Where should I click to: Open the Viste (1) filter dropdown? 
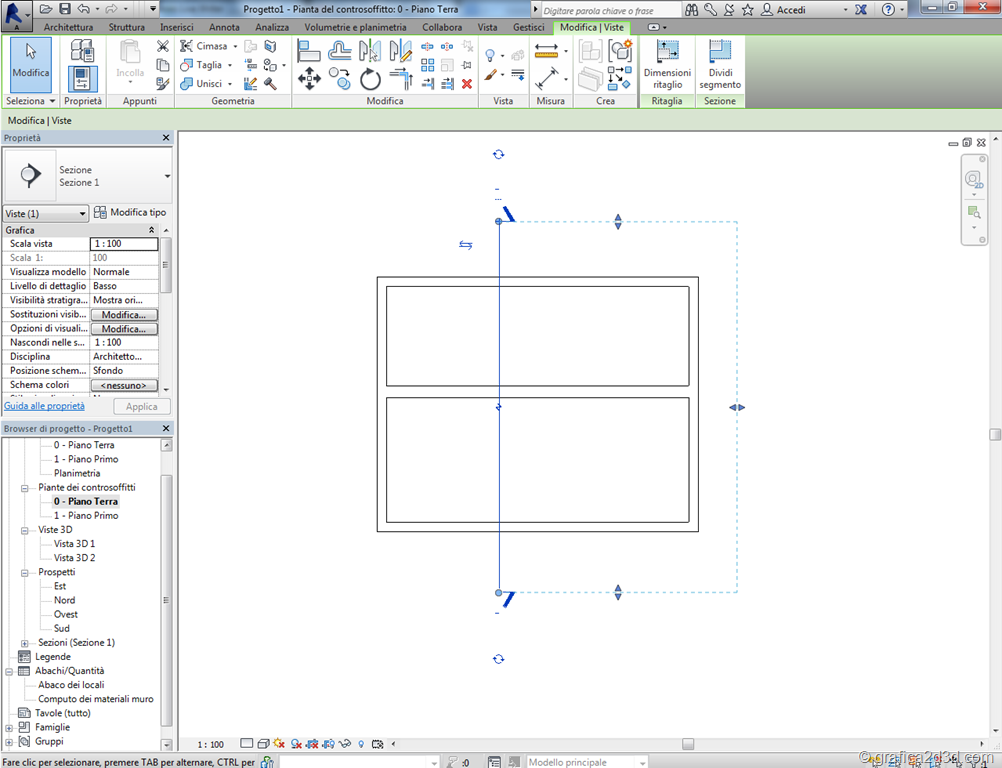(46, 213)
